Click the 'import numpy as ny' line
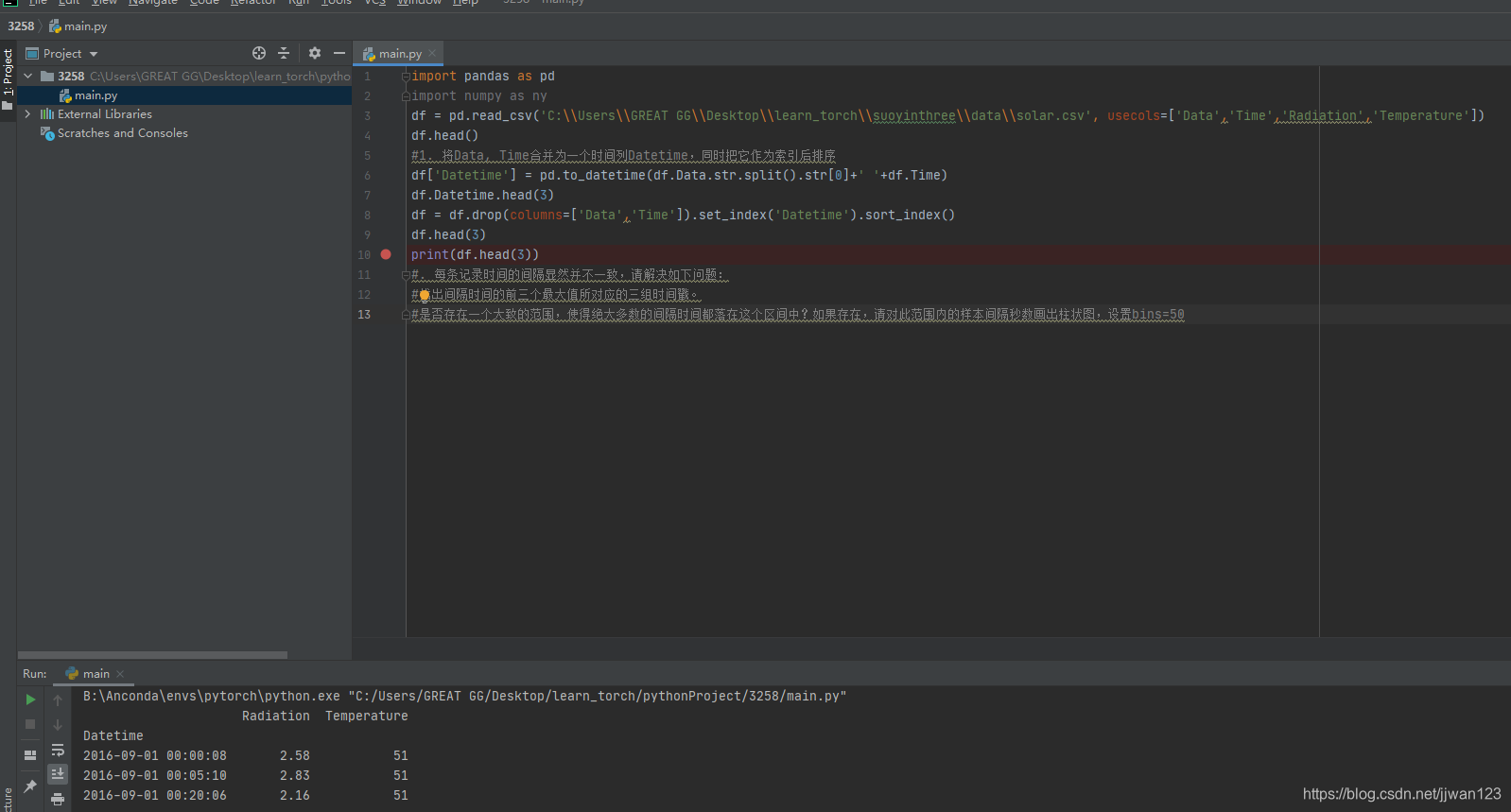Image resolution: width=1511 pixels, height=812 pixels. 479,95
